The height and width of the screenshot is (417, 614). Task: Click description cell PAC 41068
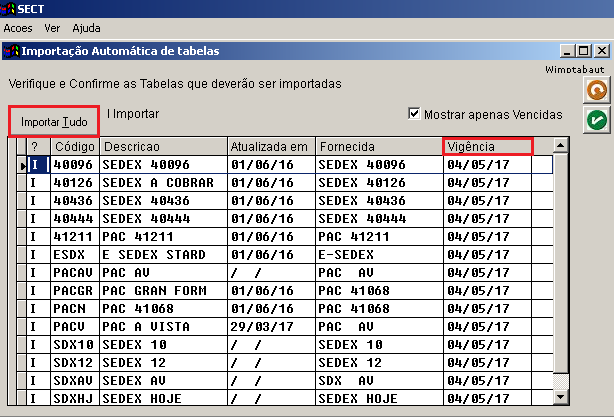163,309
